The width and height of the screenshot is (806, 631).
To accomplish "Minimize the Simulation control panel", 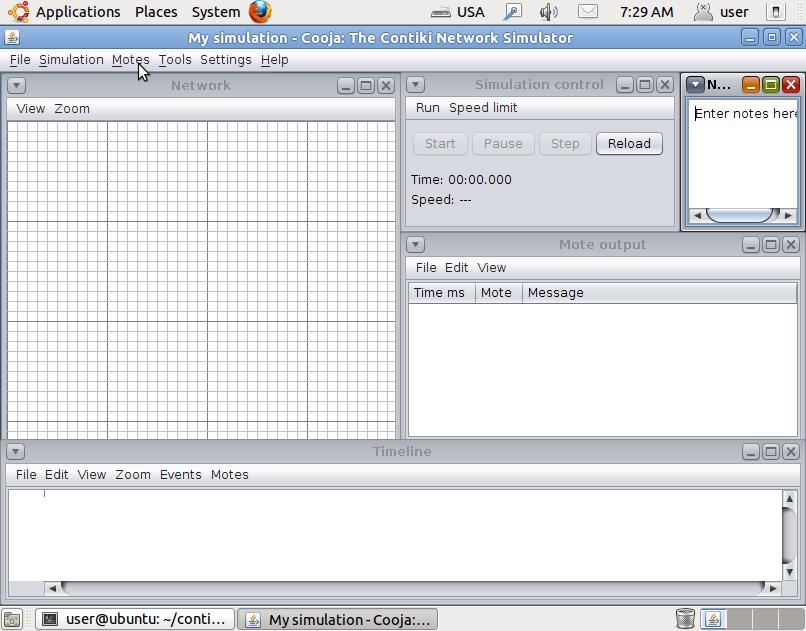I will tap(625, 84).
